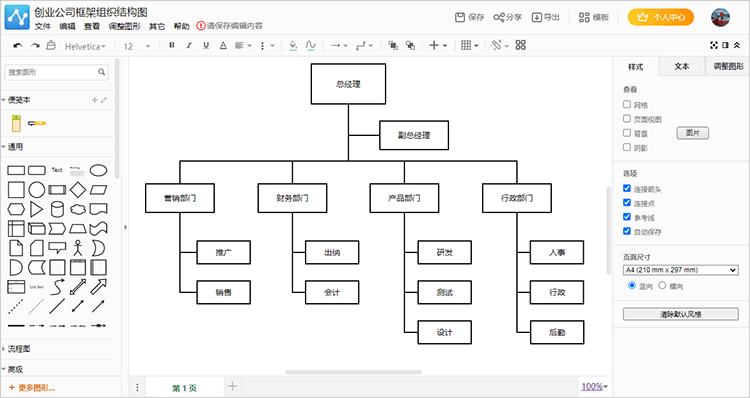
Task: Open the insert plus dropdown
Action: click(438, 45)
